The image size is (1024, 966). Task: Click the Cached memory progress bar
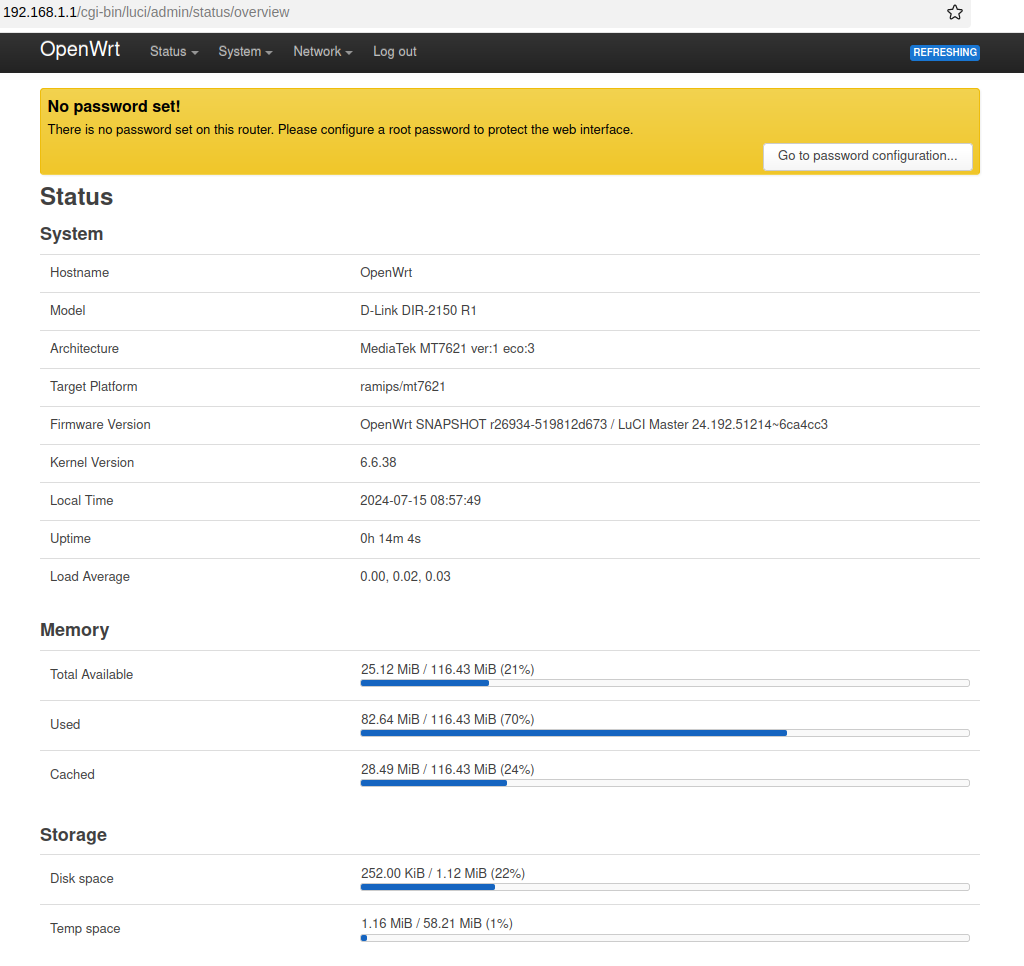664,783
